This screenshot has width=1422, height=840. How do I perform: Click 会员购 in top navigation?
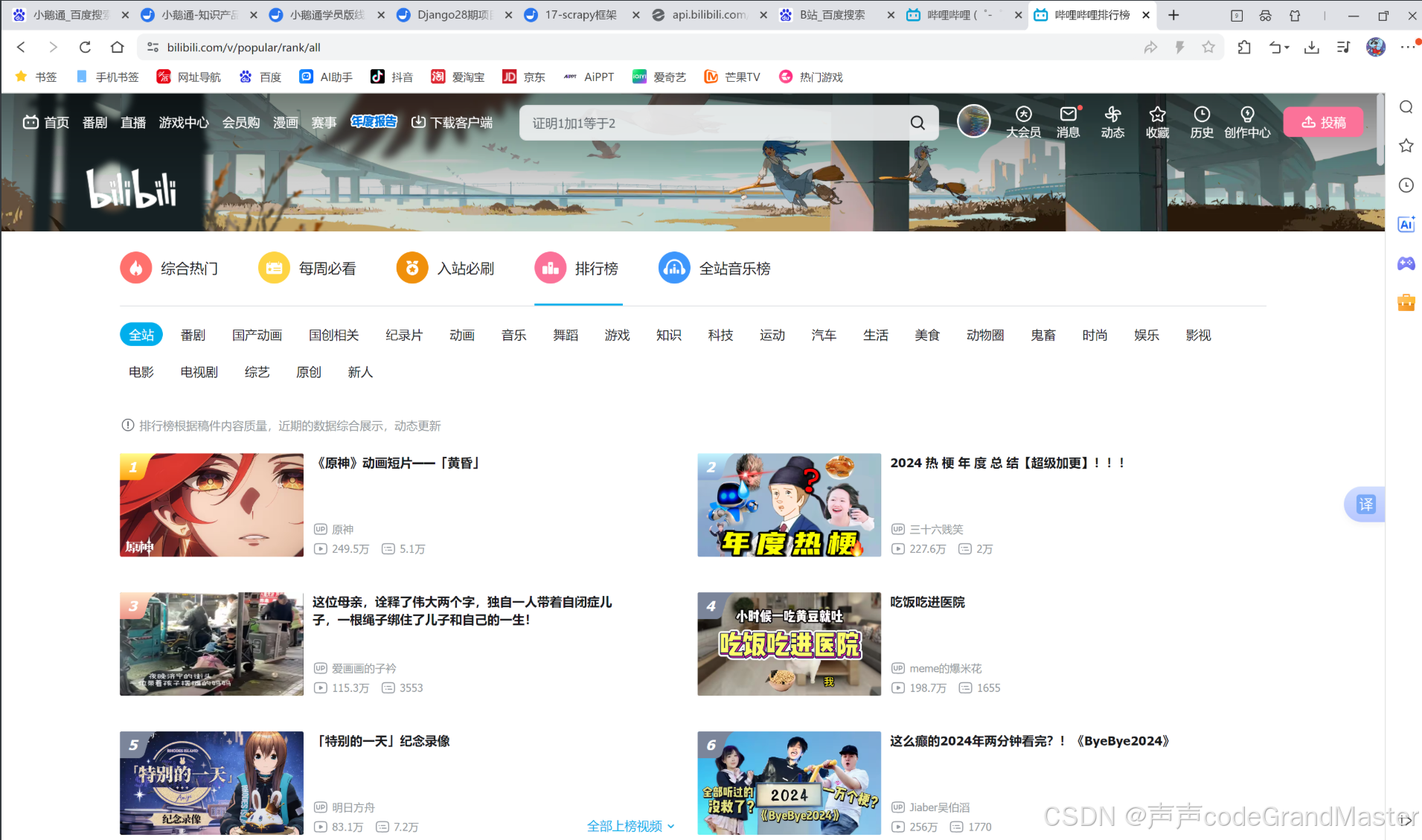(x=241, y=122)
